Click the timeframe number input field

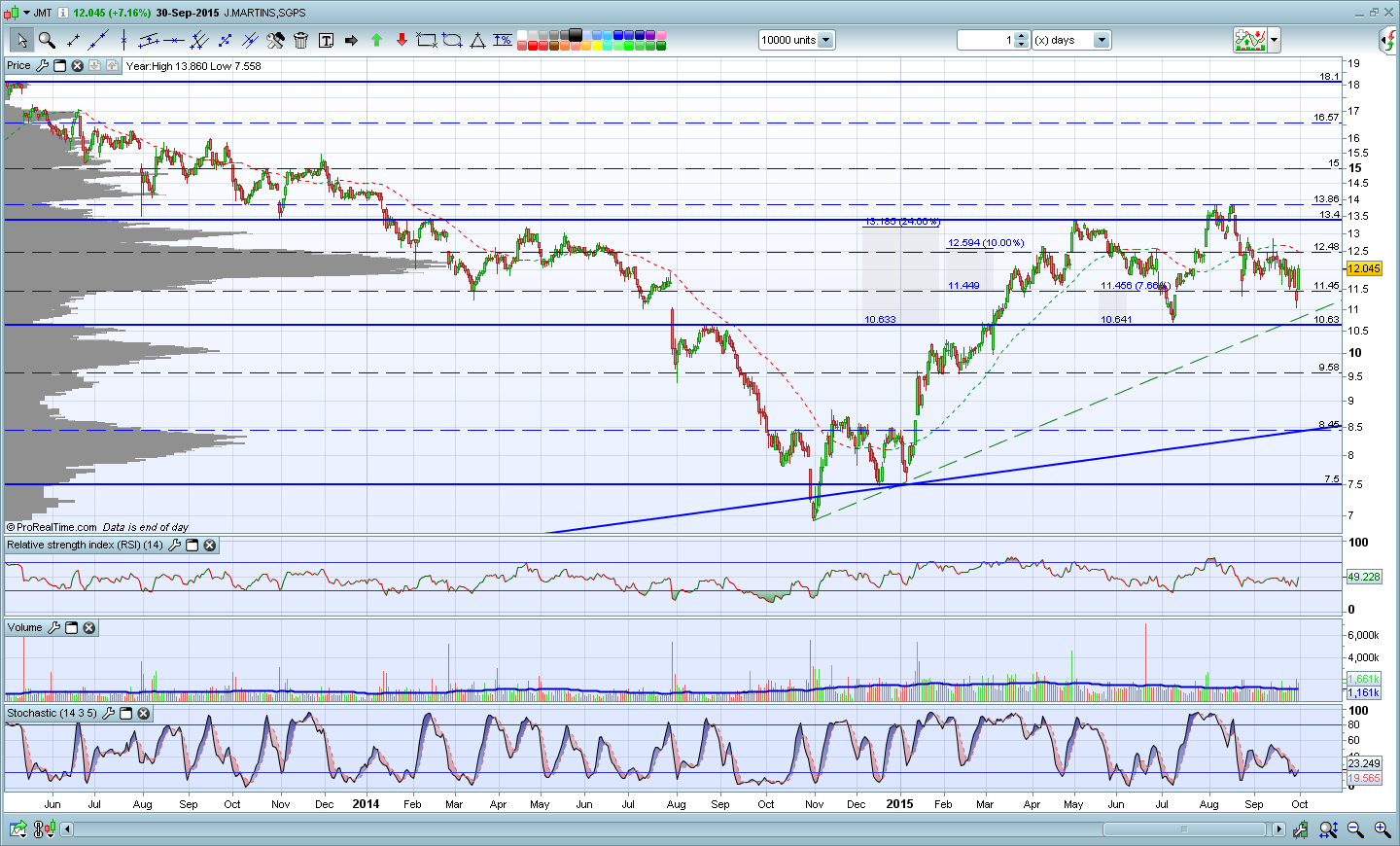986,40
